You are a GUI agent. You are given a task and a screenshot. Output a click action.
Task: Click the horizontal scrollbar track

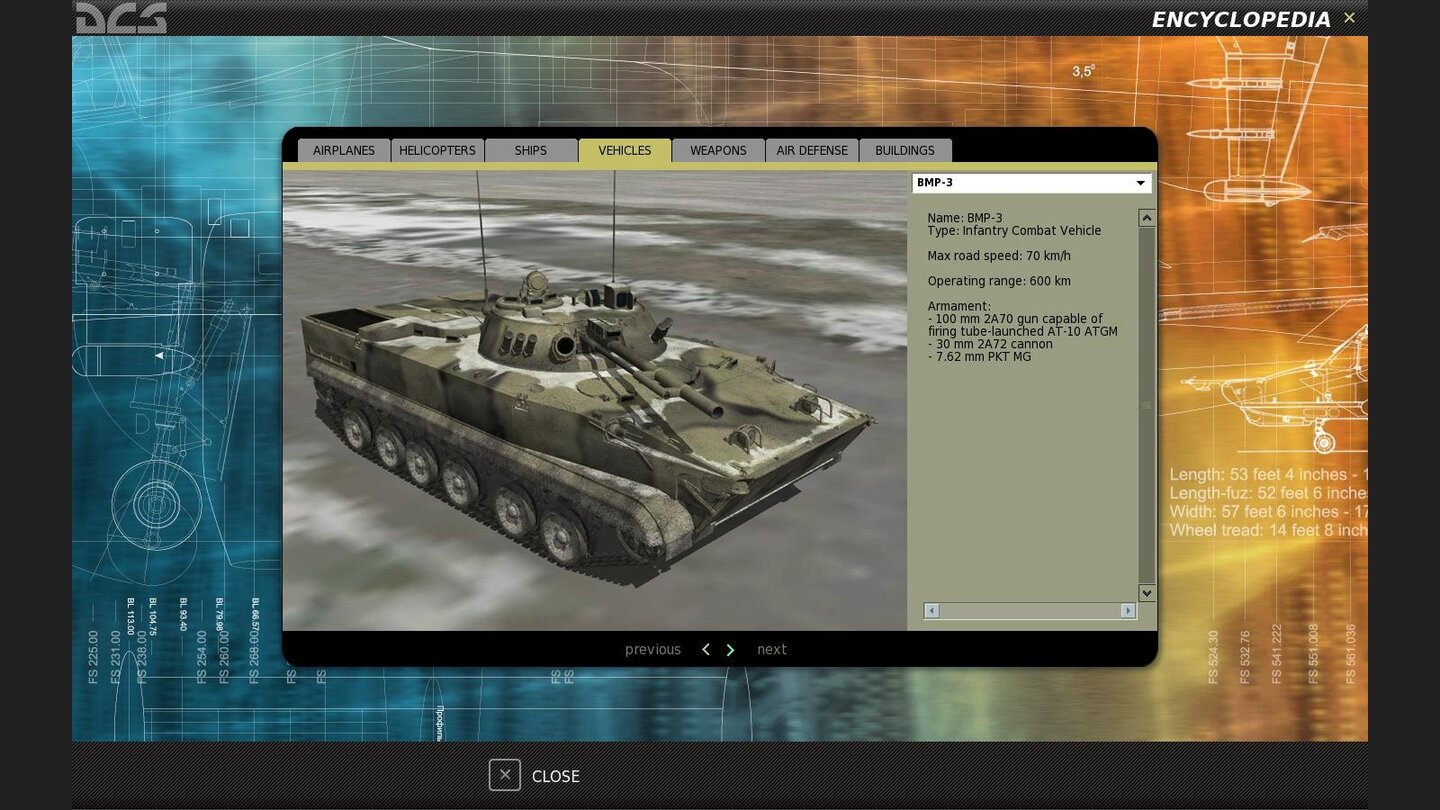coord(1030,611)
